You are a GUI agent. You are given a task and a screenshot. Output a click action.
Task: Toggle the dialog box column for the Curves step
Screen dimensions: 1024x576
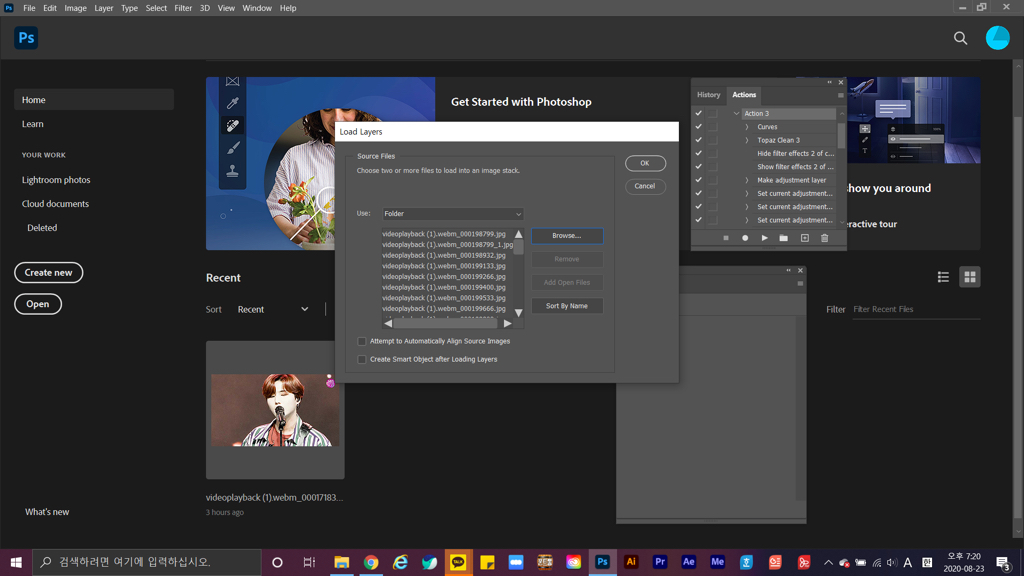[x=713, y=127]
